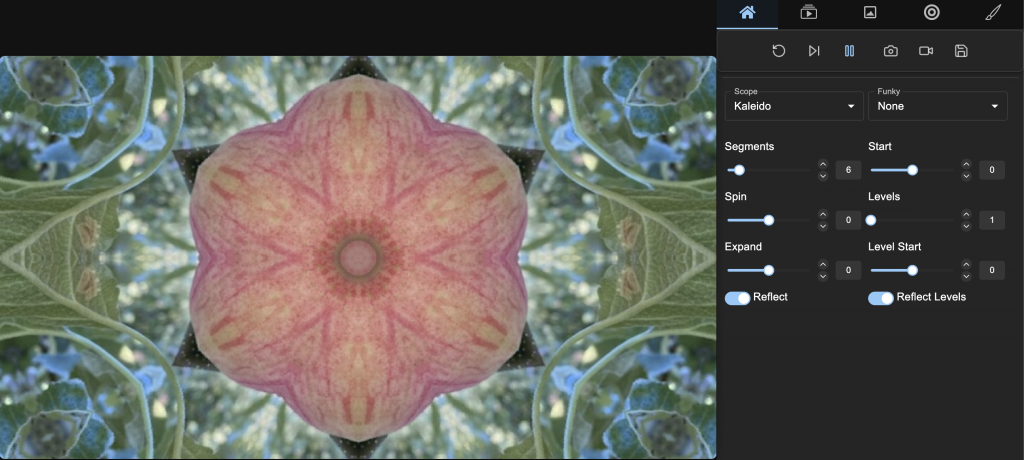Save using the floppy disk icon

click(x=961, y=51)
